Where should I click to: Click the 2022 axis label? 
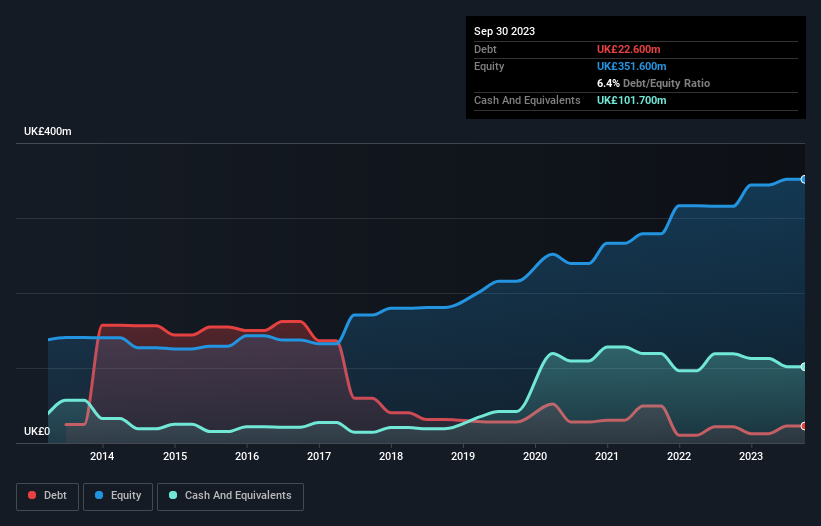[679, 456]
